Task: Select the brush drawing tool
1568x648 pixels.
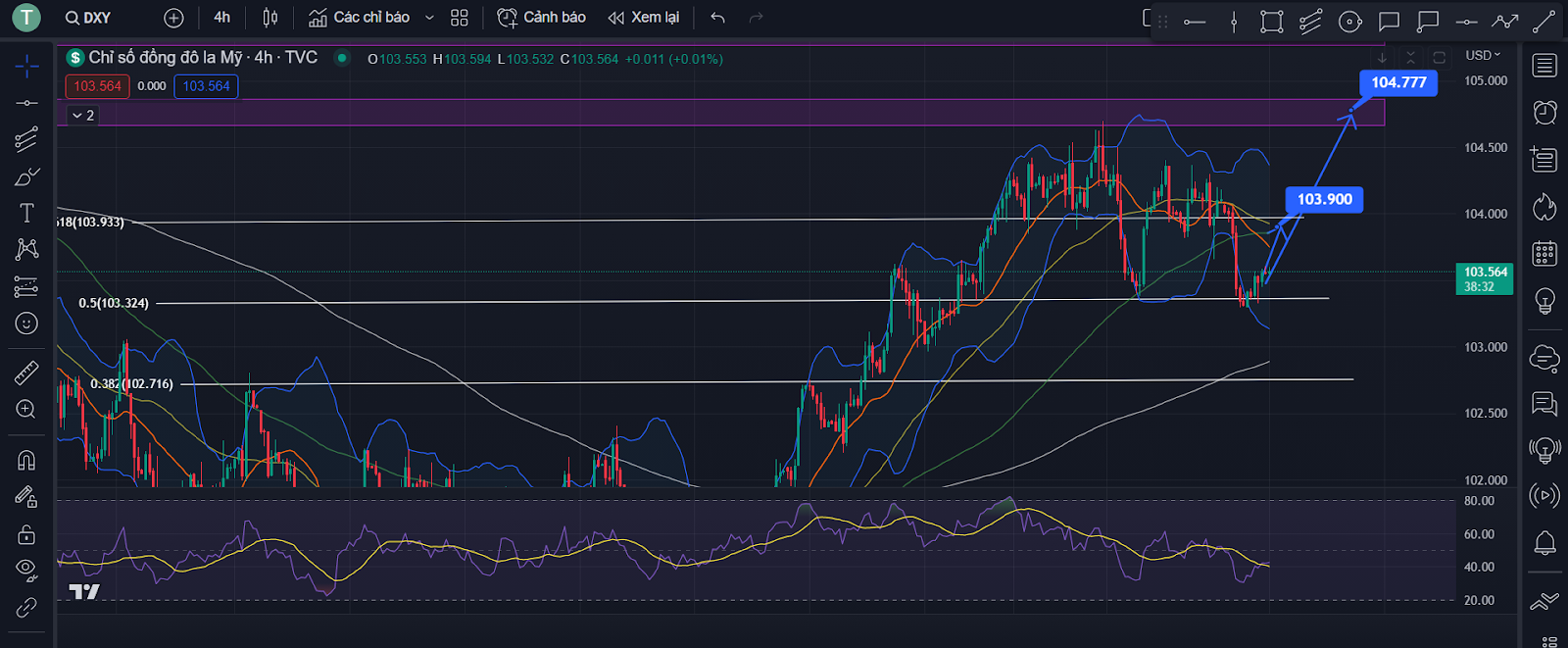Action: point(26,176)
